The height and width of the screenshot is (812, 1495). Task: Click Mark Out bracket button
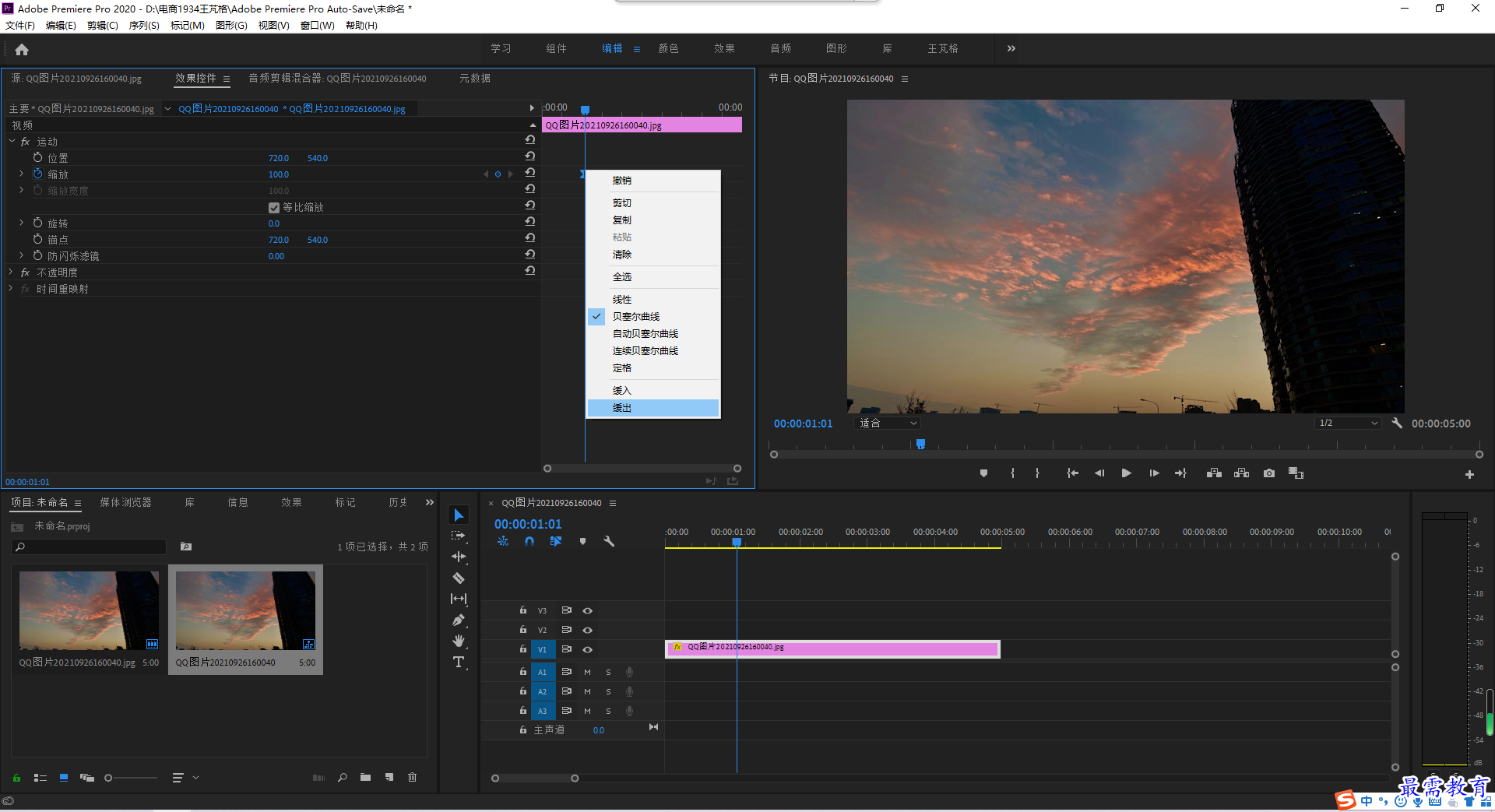[x=1037, y=473]
